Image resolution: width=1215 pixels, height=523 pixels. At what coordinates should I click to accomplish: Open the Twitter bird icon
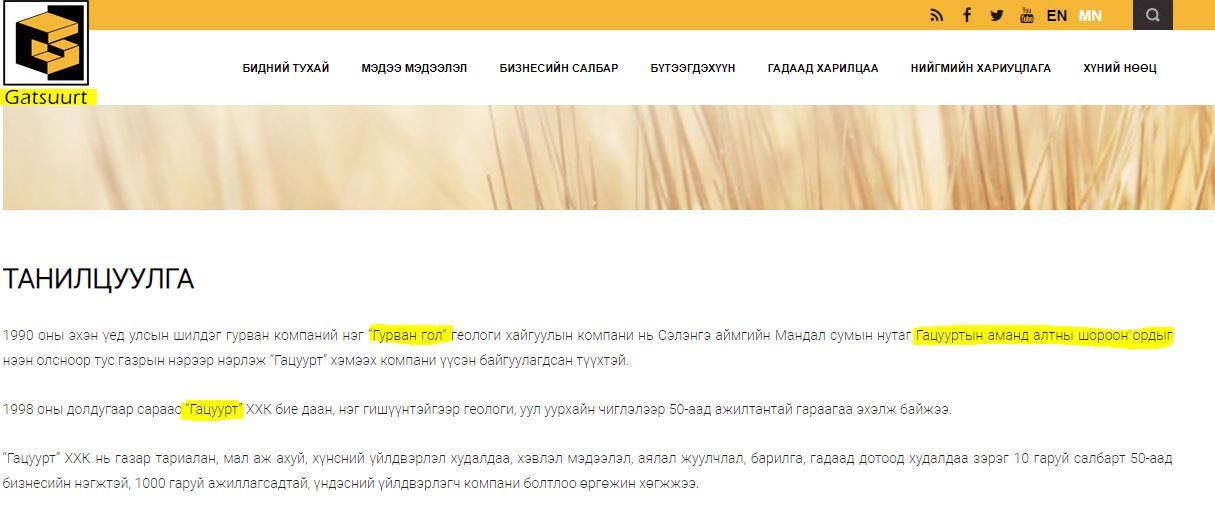coord(997,15)
